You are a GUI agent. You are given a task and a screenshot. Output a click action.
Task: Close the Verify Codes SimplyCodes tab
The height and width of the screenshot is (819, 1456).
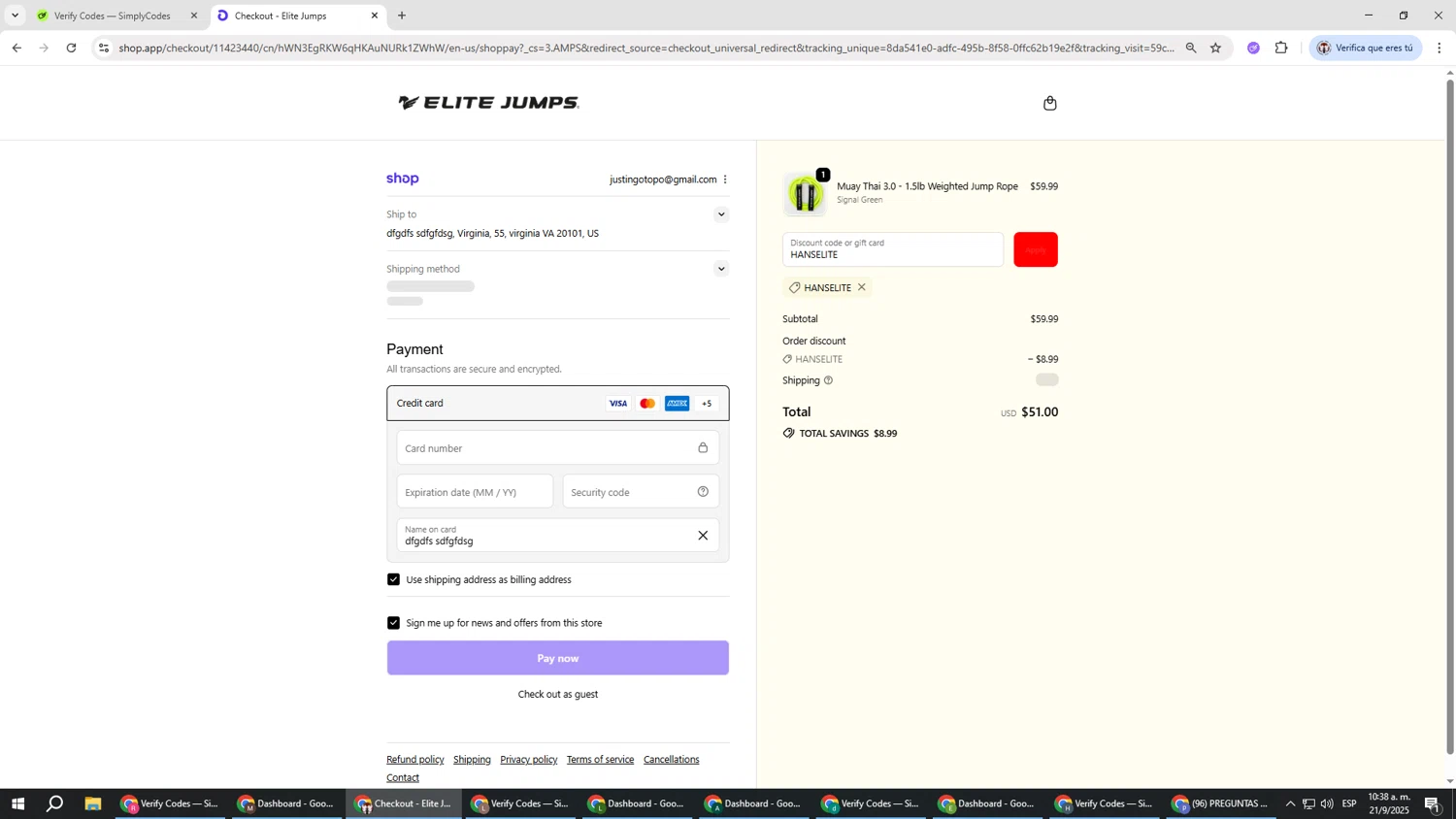(x=193, y=16)
